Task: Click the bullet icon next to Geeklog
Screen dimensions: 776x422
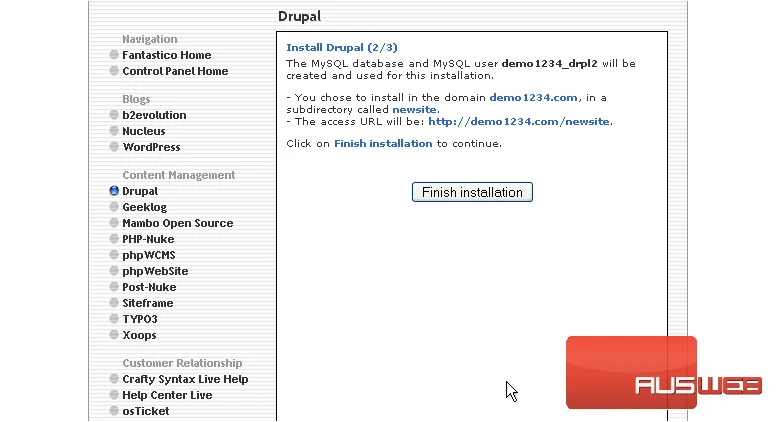Action: [x=114, y=207]
